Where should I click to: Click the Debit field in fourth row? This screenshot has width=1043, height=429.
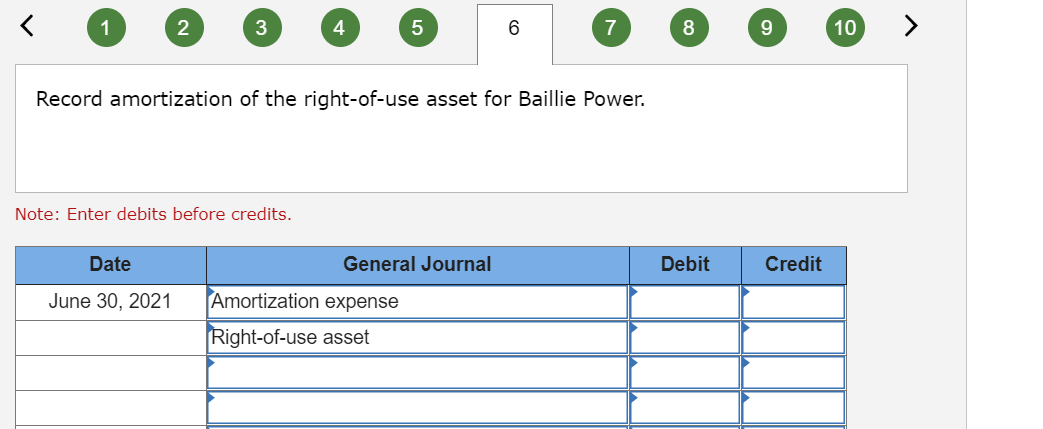pos(685,408)
